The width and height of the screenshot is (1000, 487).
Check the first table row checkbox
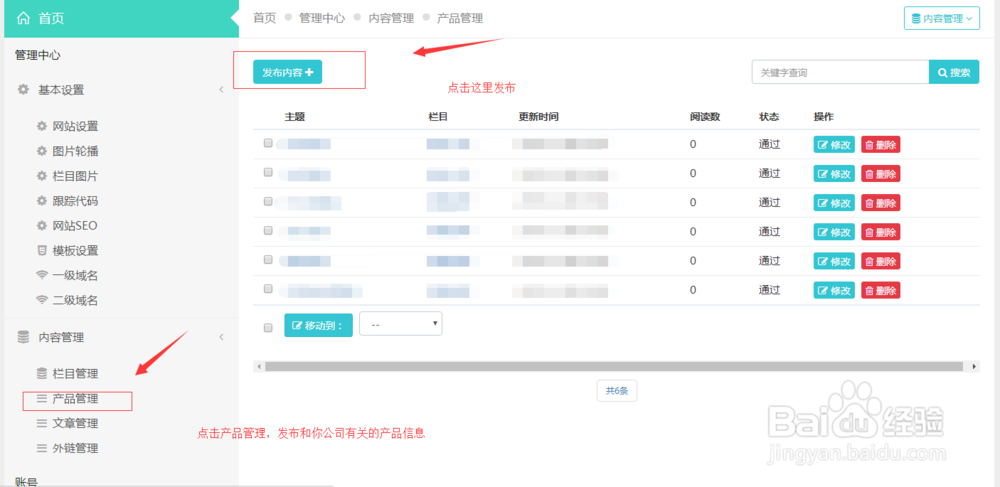point(268,143)
